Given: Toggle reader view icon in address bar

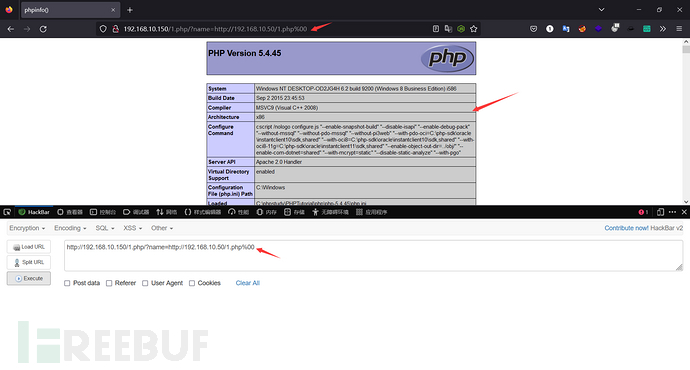Looking at the screenshot, I should [x=436, y=29].
